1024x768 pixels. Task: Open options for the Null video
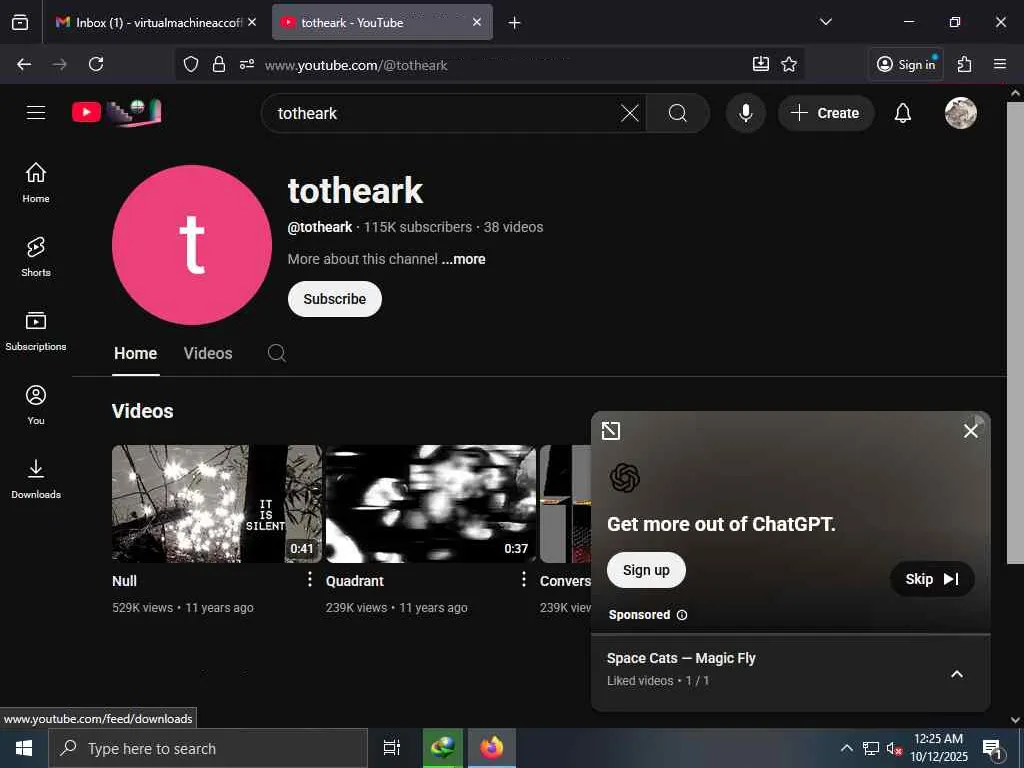pos(310,579)
